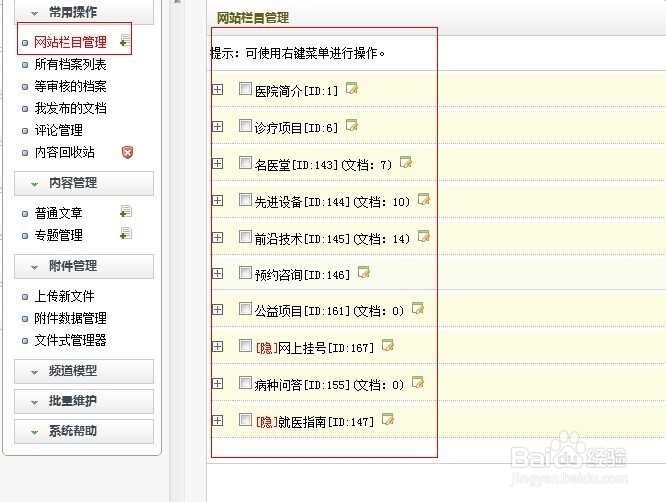Open the 系统帮助 menu section

(84, 431)
